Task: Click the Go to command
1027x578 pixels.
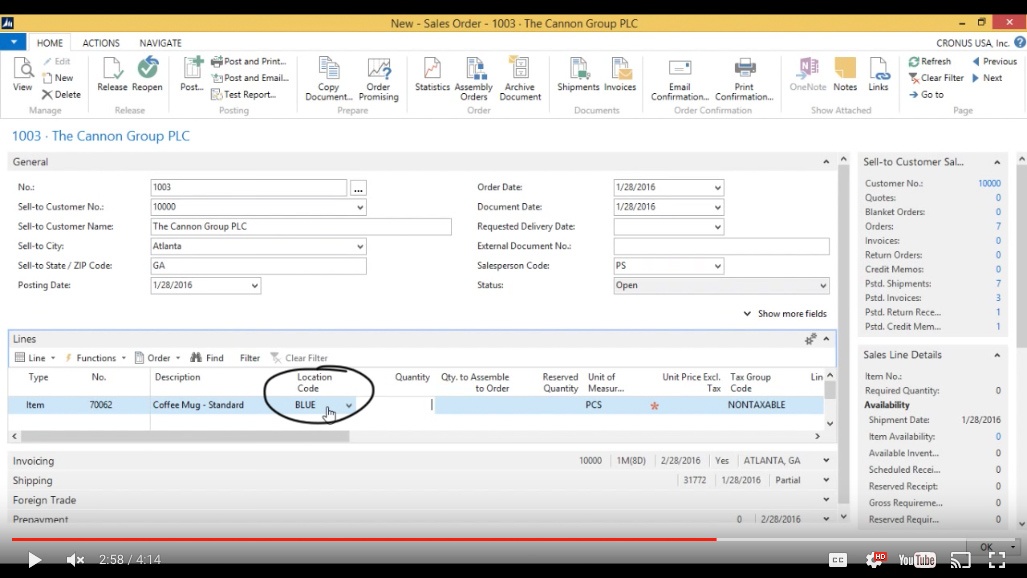Action: pyautogui.click(x=926, y=94)
